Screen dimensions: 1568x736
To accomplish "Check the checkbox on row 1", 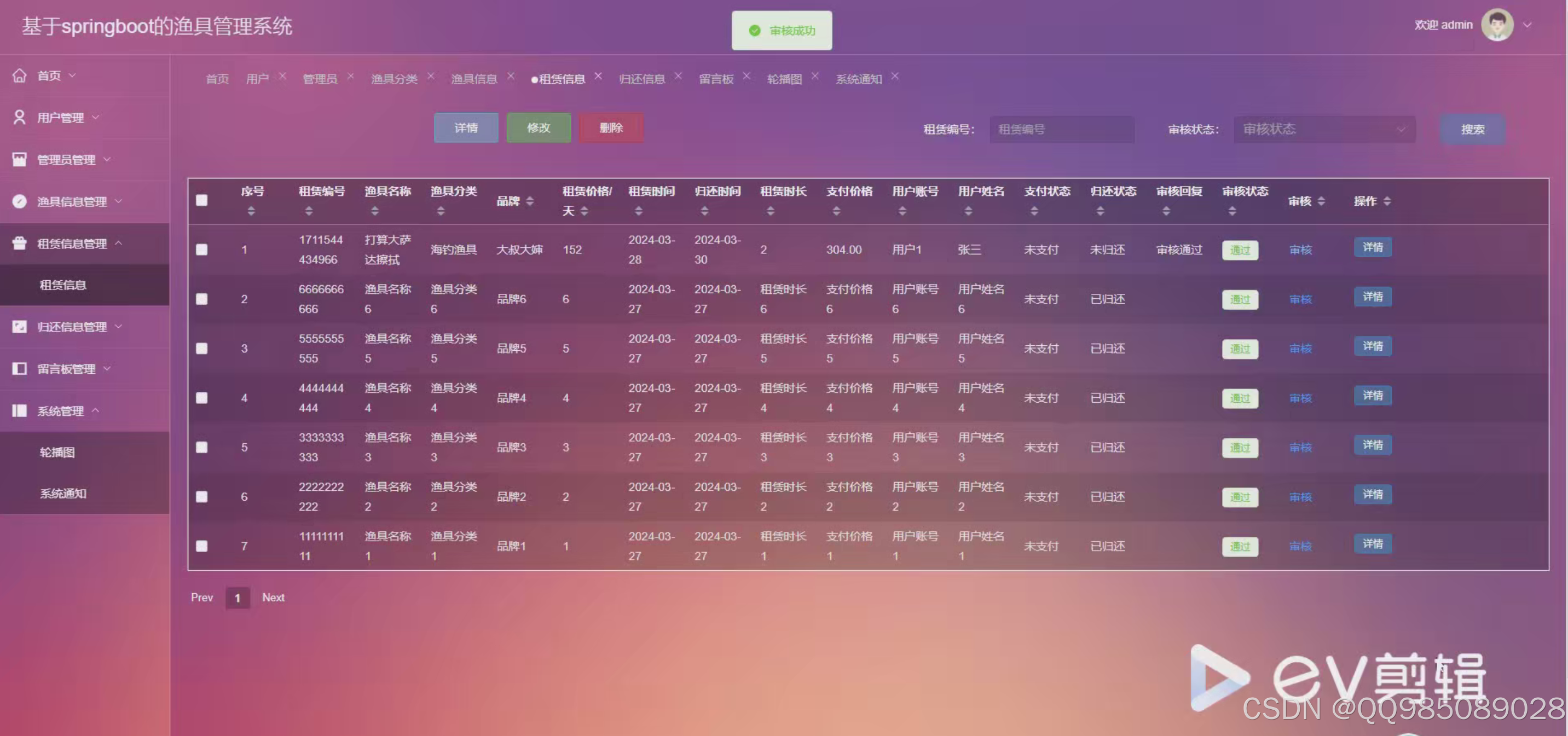I will click(x=201, y=249).
